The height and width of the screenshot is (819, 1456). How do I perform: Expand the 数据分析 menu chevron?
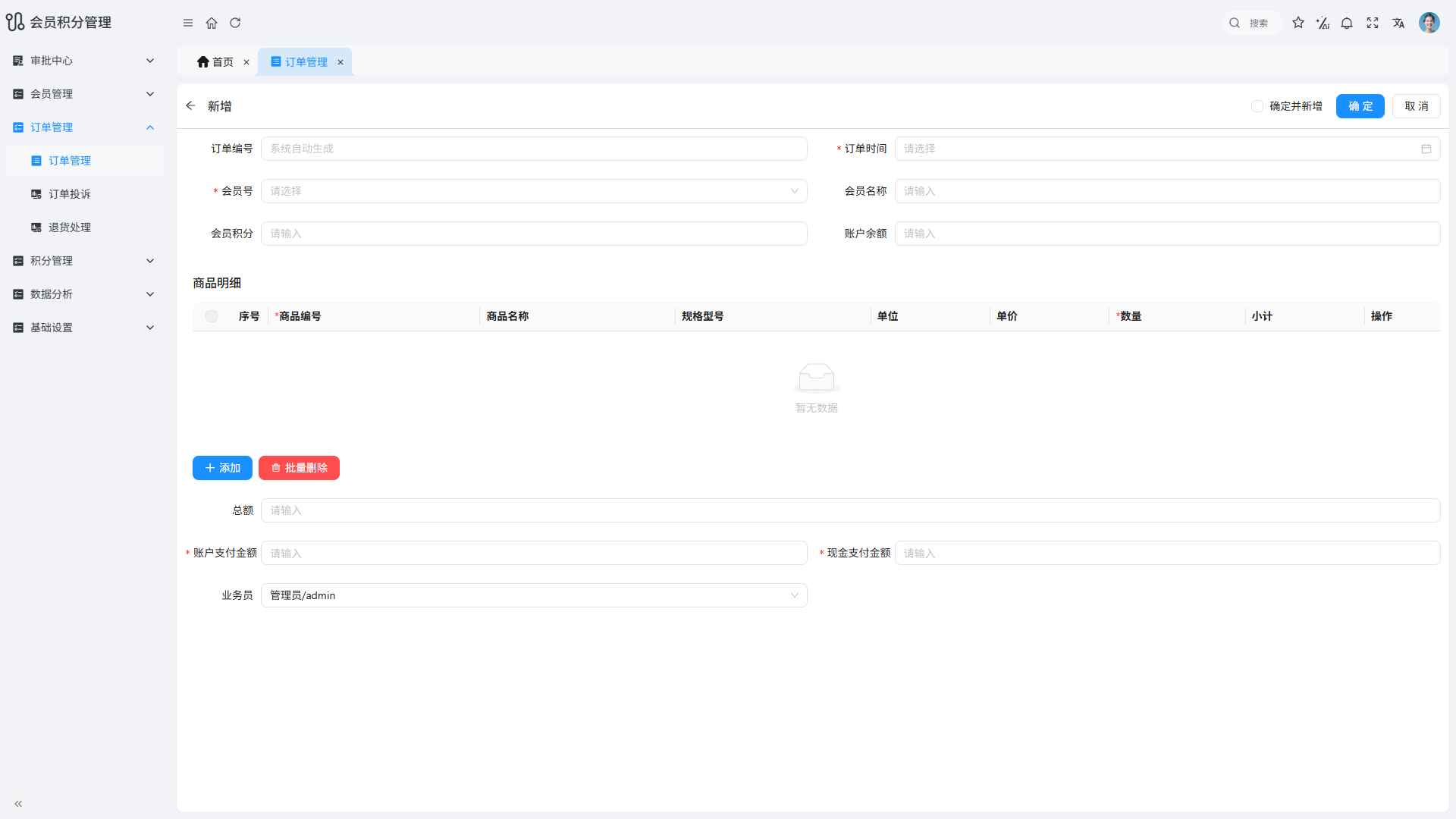pos(150,294)
